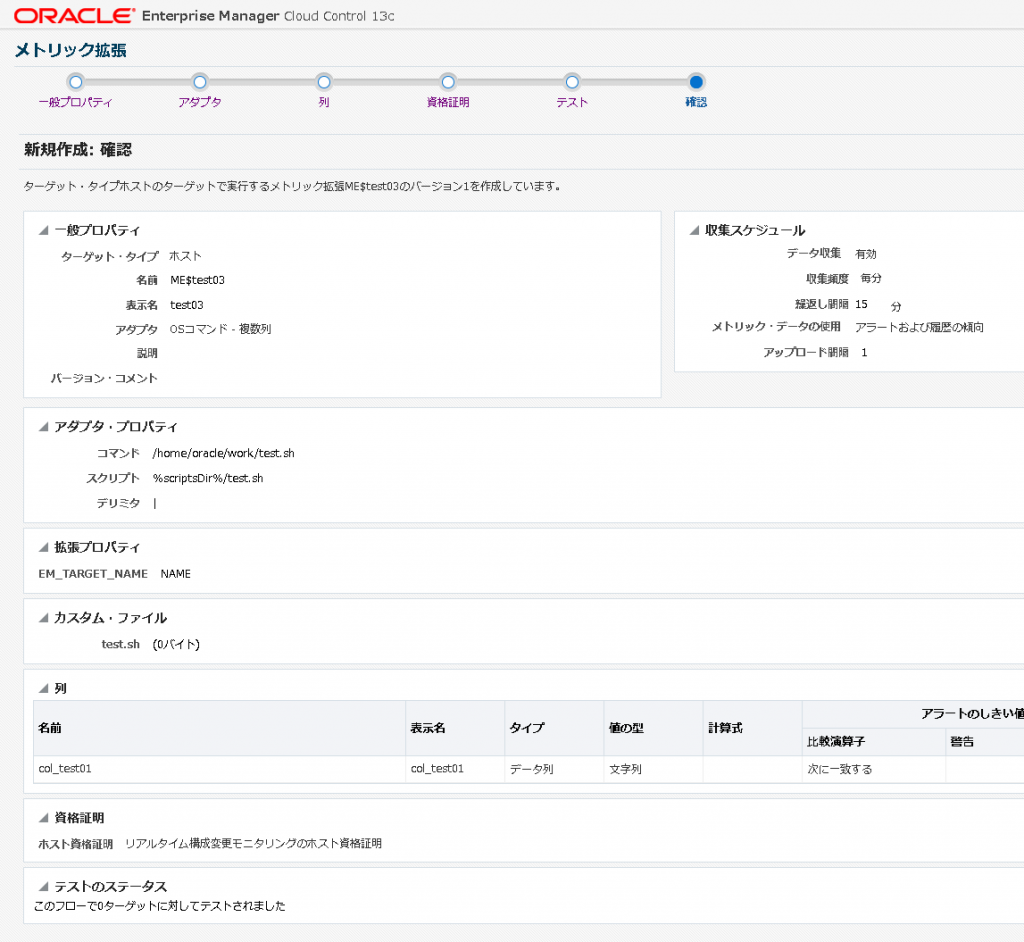Click the メトリック拡張 page title
The width and height of the screenshot is (1024, 942).
tap(71, 50)
